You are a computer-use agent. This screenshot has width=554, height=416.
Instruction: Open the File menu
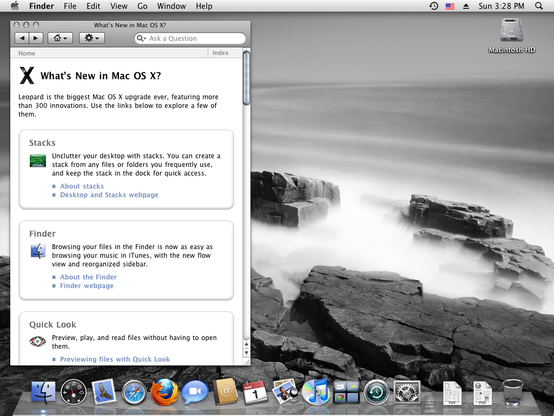(x=70, y=6)
